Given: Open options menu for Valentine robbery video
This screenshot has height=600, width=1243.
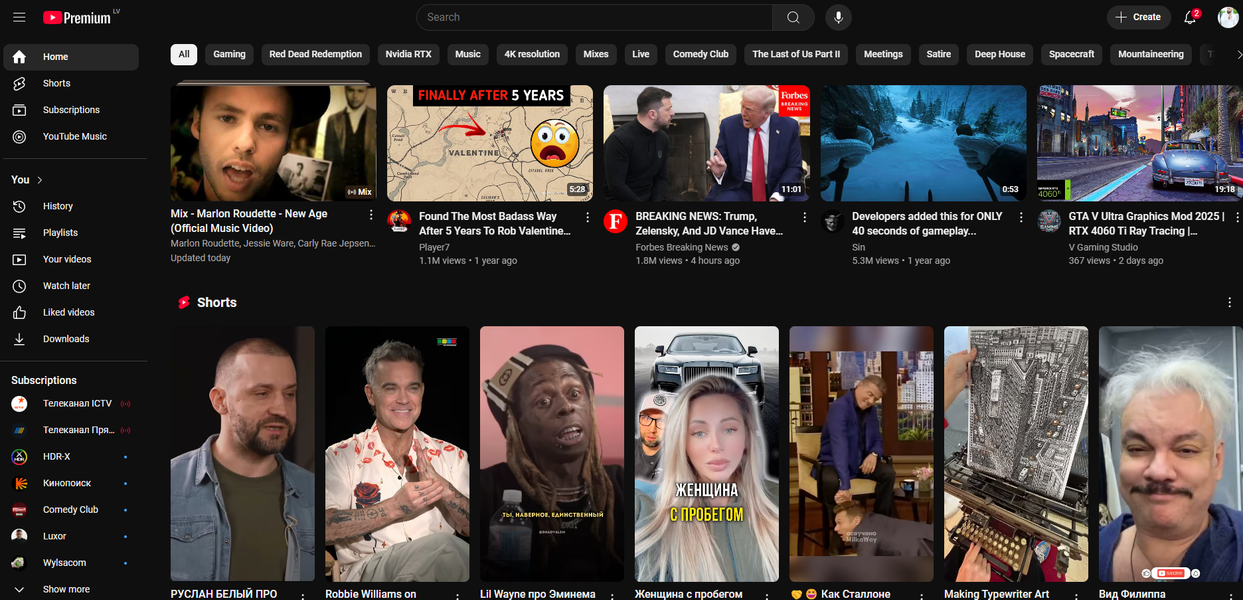Looking at the screenshot, I should click(588, 217).
